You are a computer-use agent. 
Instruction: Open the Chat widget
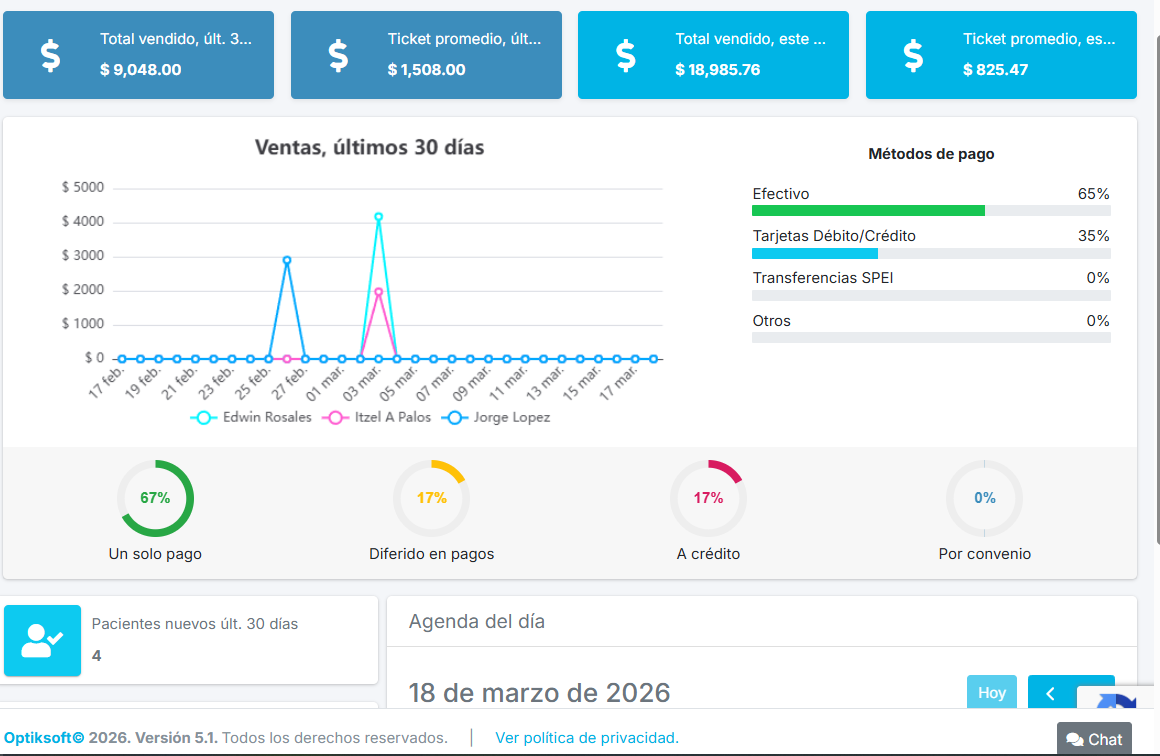pyautogui.click(x=1094, y=739)
